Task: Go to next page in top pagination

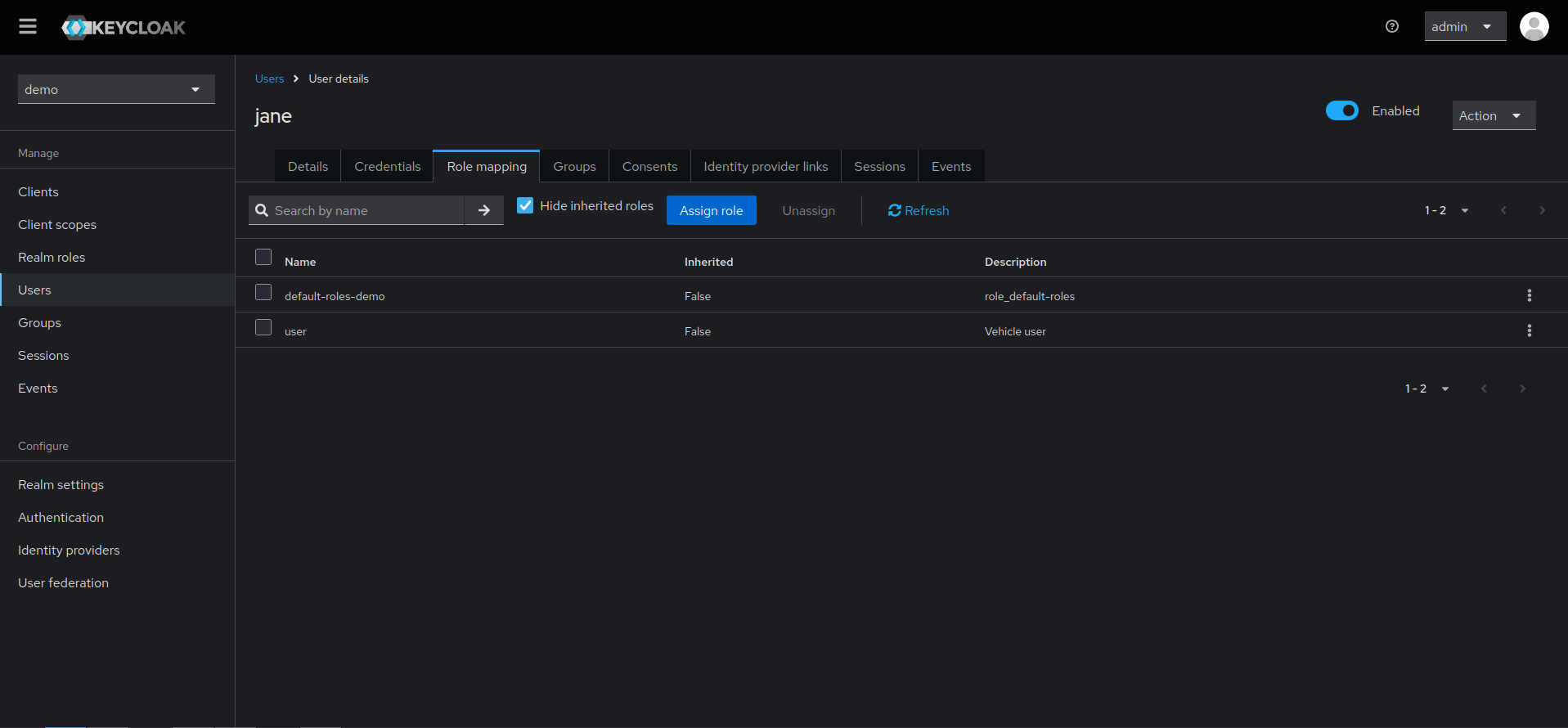Action: [1543, 210]
